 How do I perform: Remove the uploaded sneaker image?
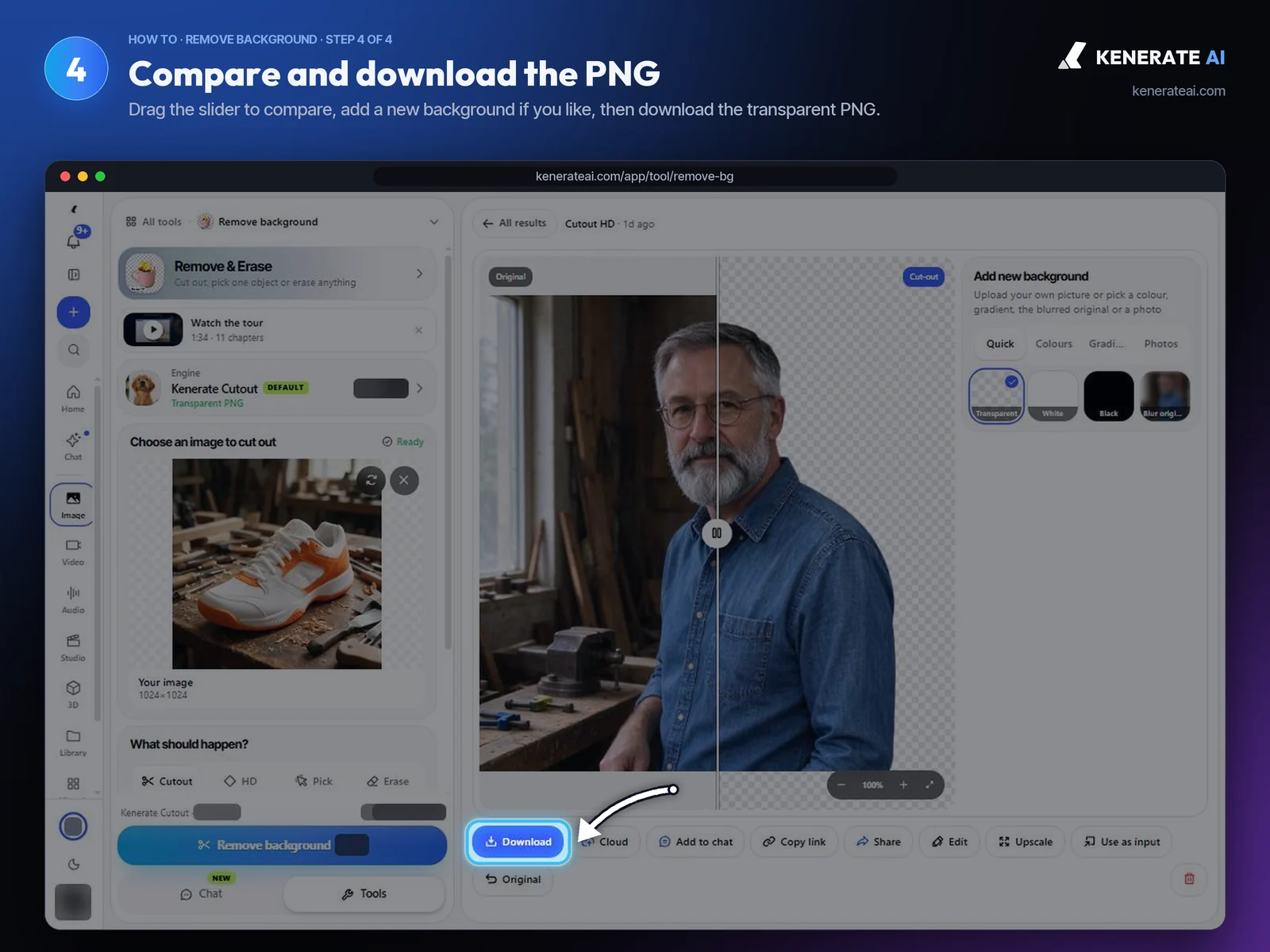[404, 480]
